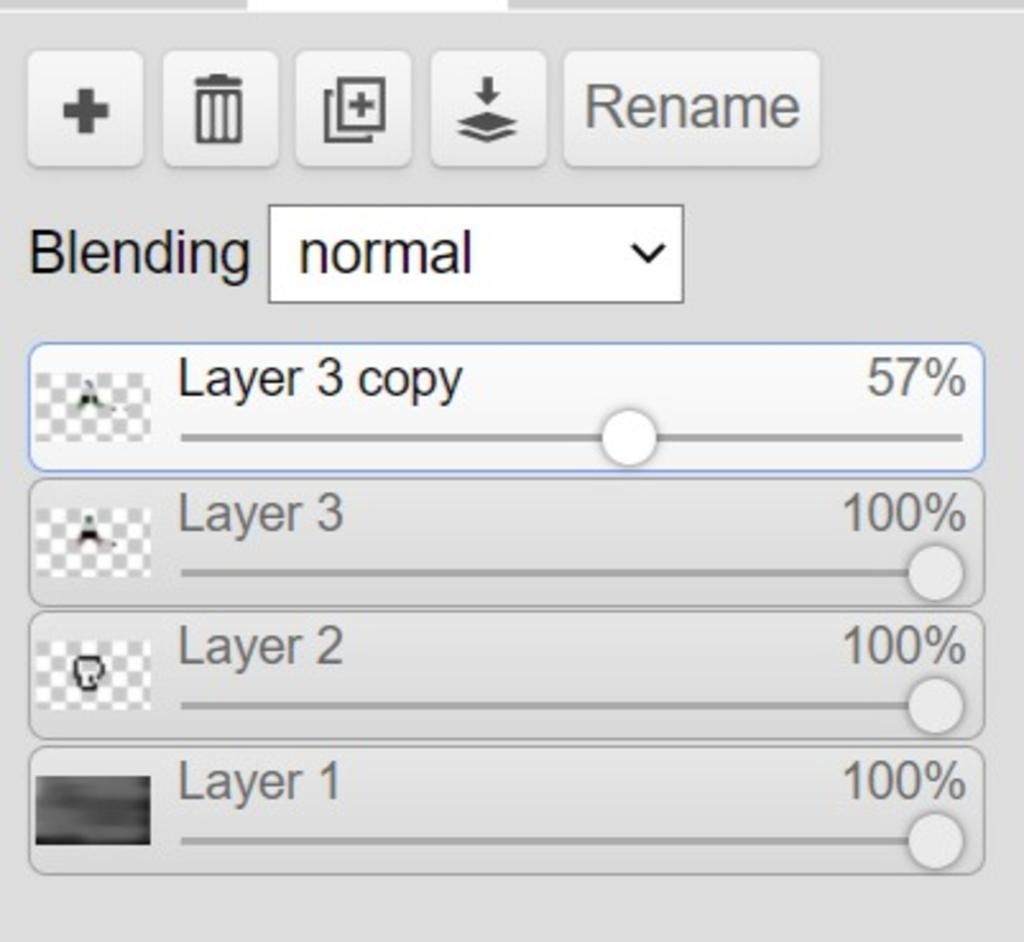Duplicate the selected layer icon
The height and width of the screenshot is (942, 1024).
tap(353, 109)
